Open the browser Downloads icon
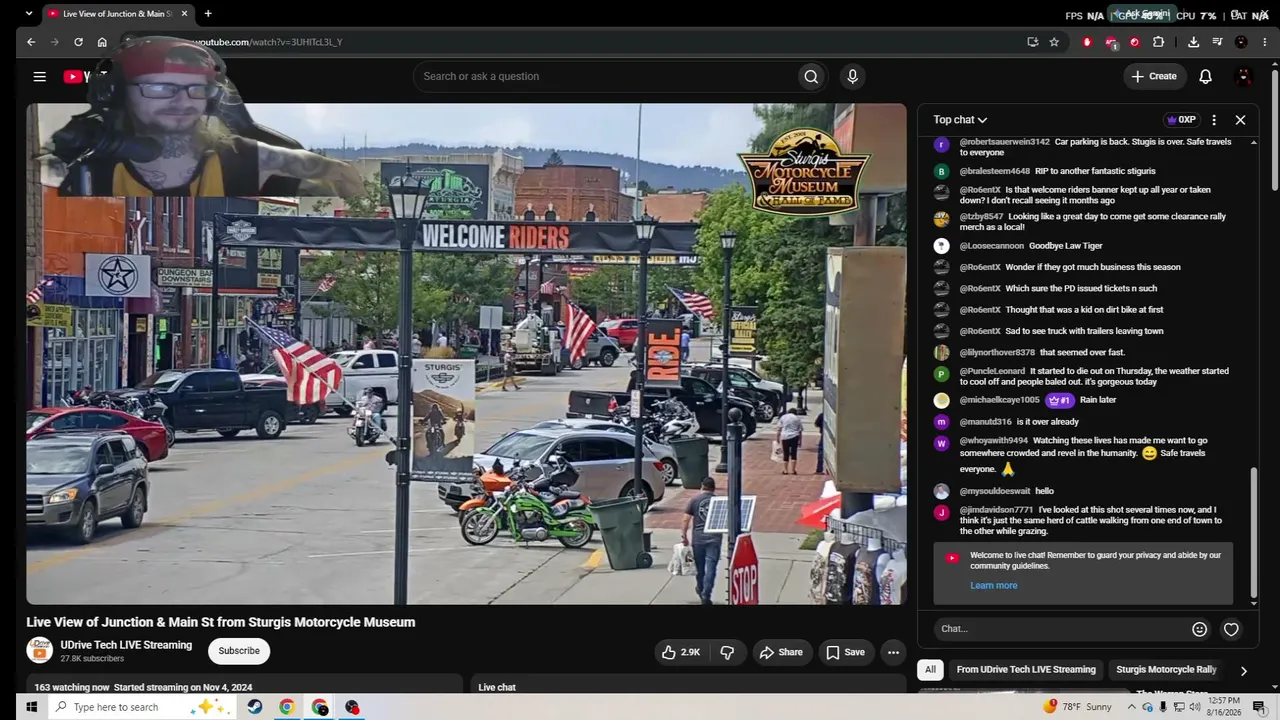Screen dimensions: 1280x720 pos(1193,42)
